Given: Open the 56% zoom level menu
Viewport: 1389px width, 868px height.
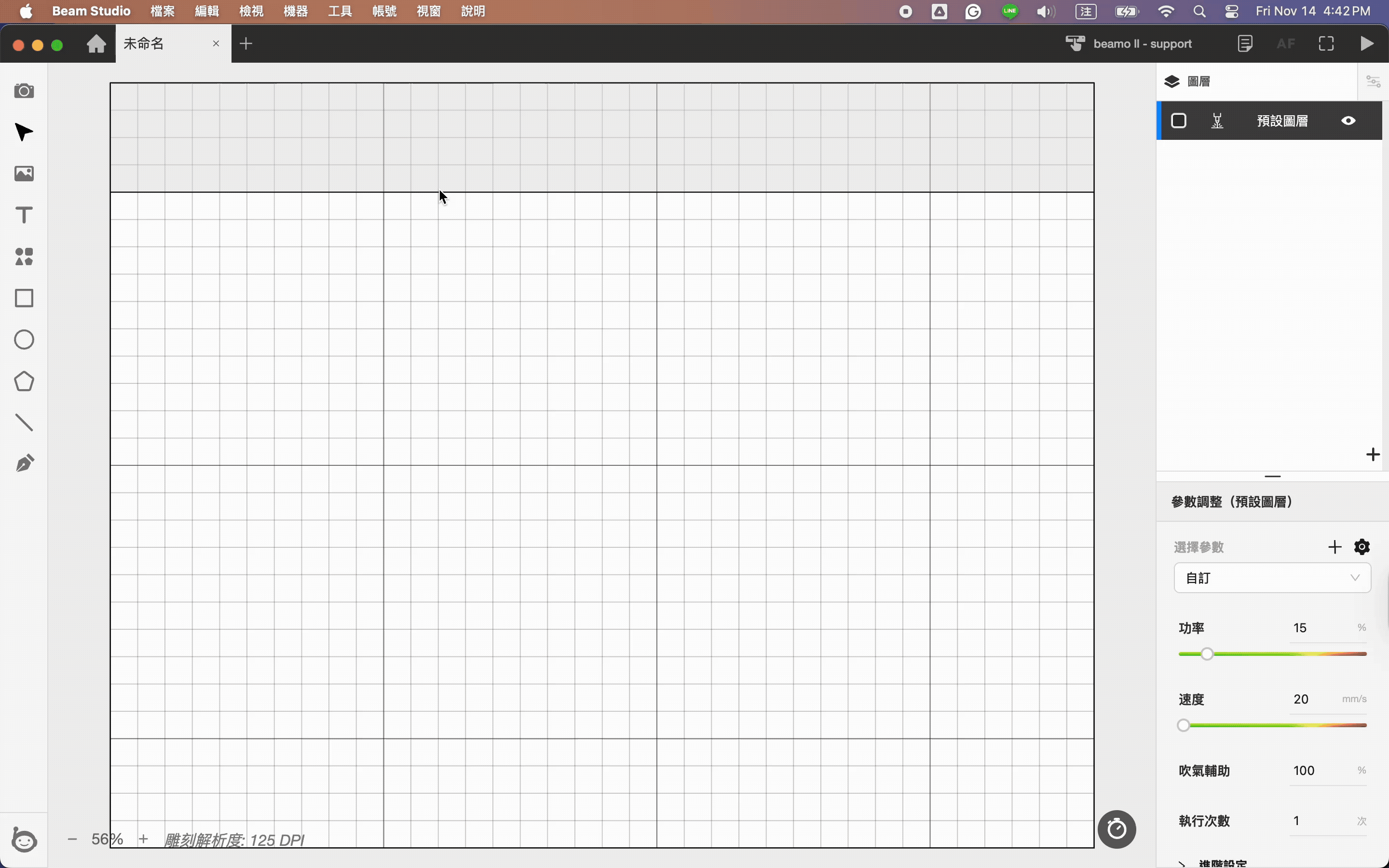Looking at the screenshot, I should coord(108,839).
